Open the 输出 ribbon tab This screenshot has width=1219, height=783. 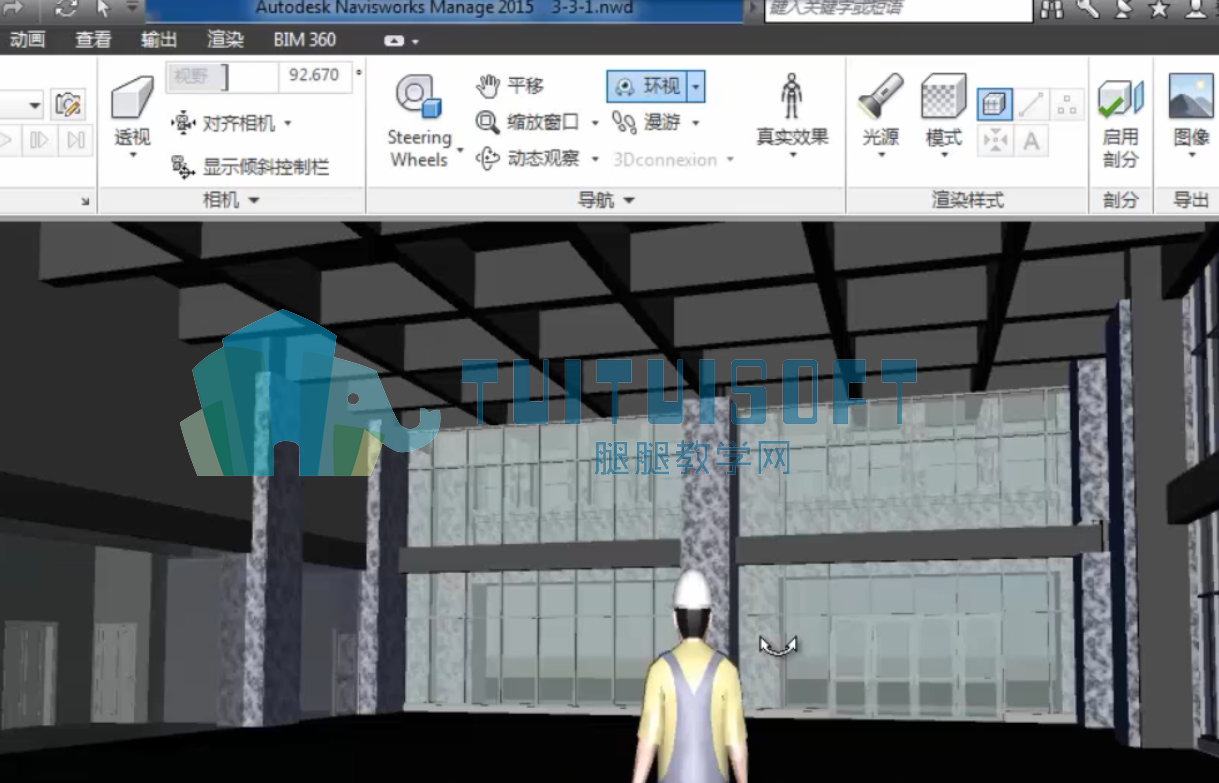click(159, 40)
